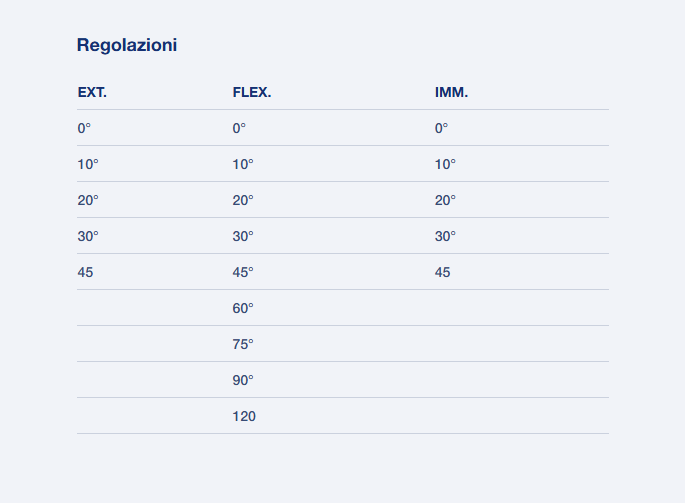Click 45 in the EXT. column
Viewport: 685px width, 503px height.
point(85,272)
